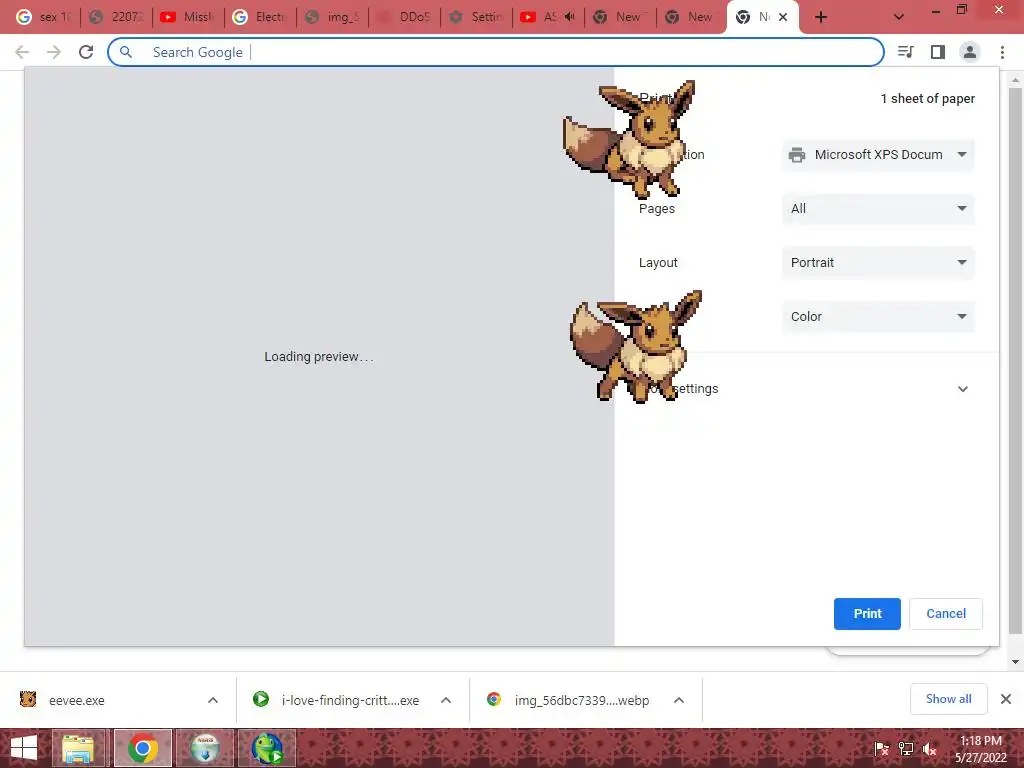Click the lower Eevee desktop pet sprite
The image size is (1024, 768).
click(637, 346)
